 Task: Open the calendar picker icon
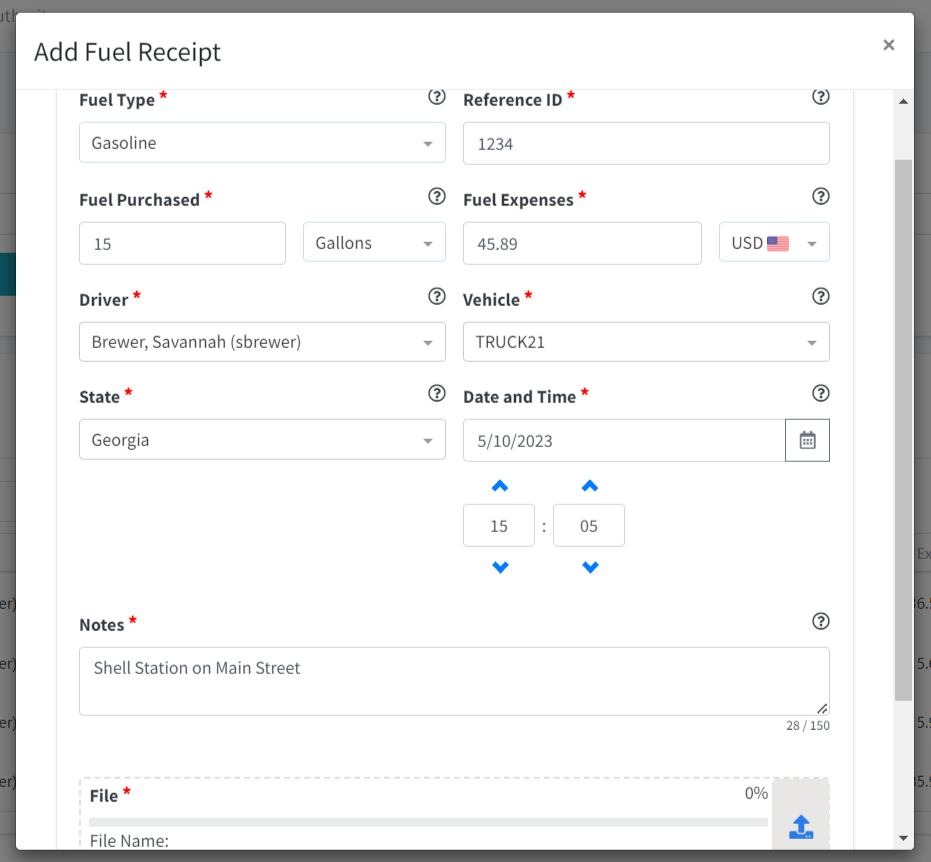pos(807,440)
